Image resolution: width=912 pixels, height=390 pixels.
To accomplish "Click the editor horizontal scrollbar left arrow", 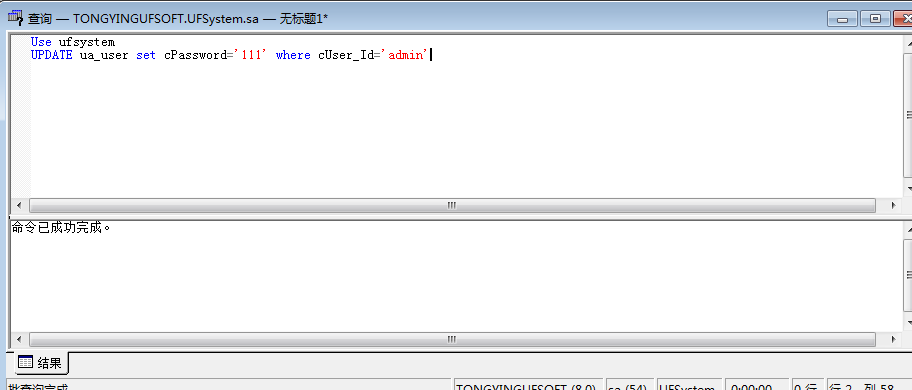I will (x=19, y=205).
